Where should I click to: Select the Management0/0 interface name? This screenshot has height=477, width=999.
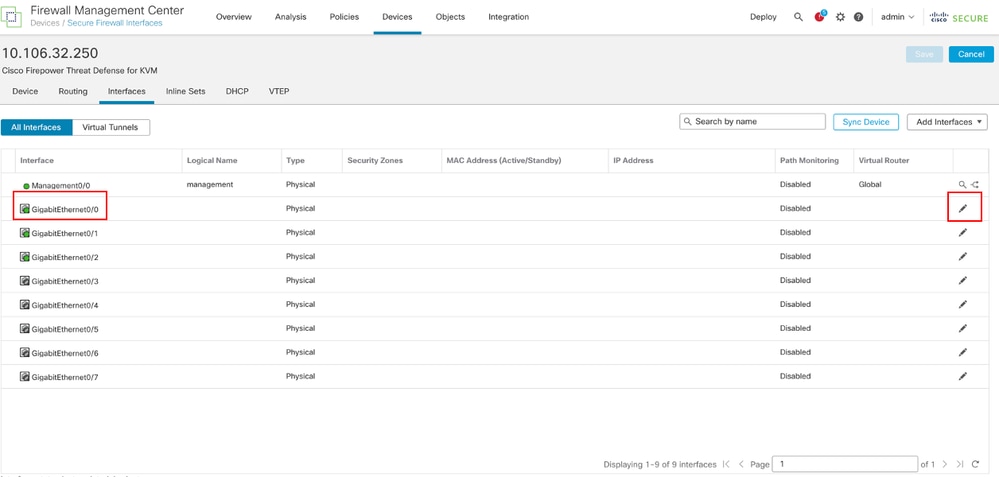[x=61, y=185]
